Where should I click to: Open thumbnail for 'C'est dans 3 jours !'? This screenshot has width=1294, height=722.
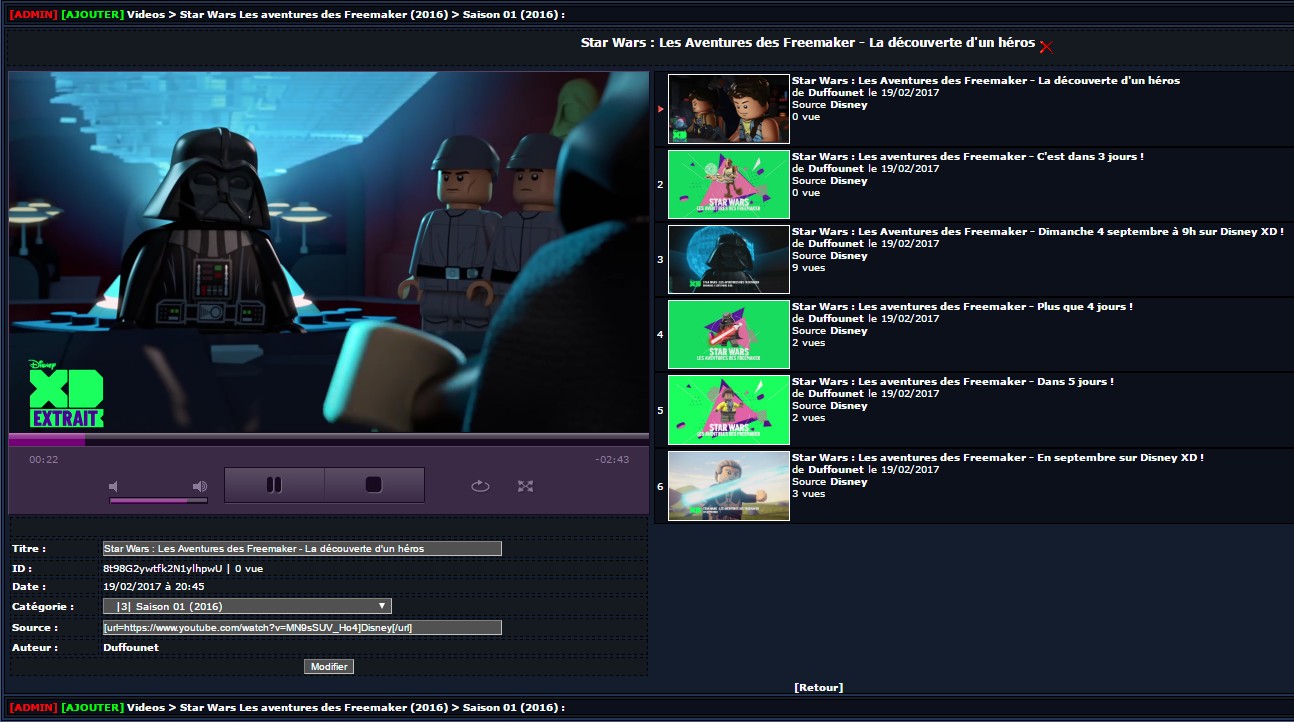point(729,184)
